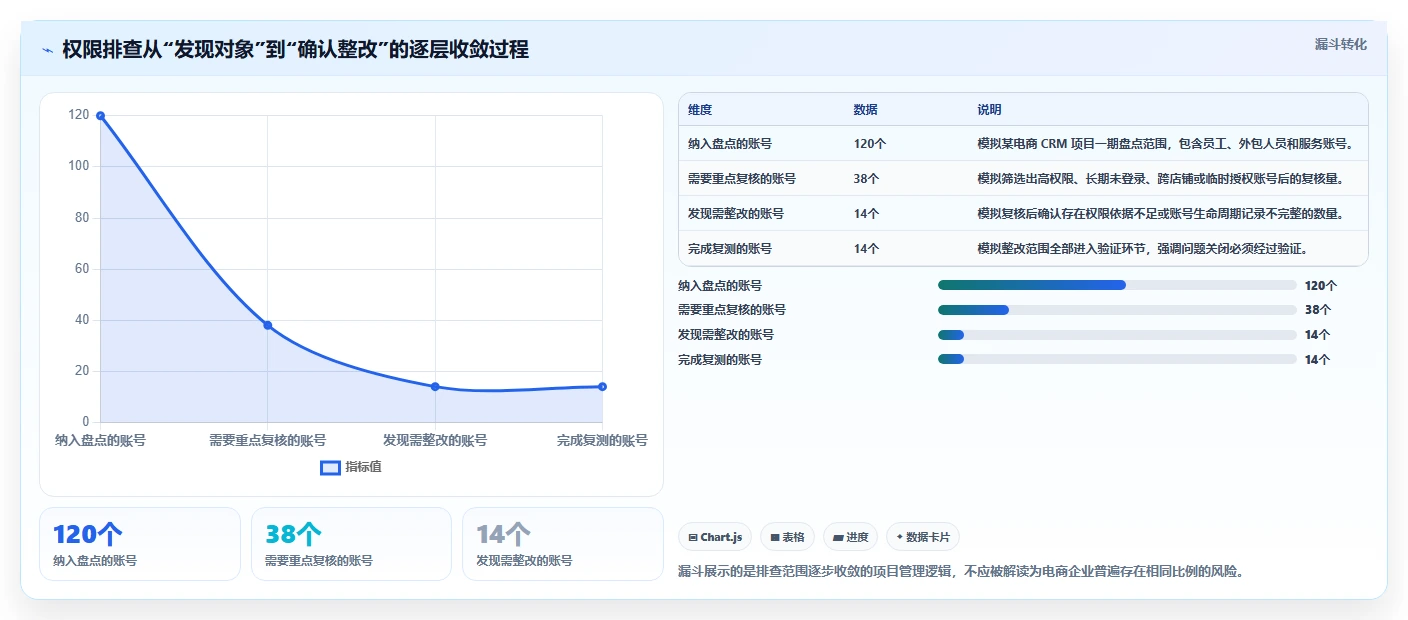Screen dimensions: 1408x620
Task: Click the x-axis label 需要重点复核的账号
Action: point(268,440)
